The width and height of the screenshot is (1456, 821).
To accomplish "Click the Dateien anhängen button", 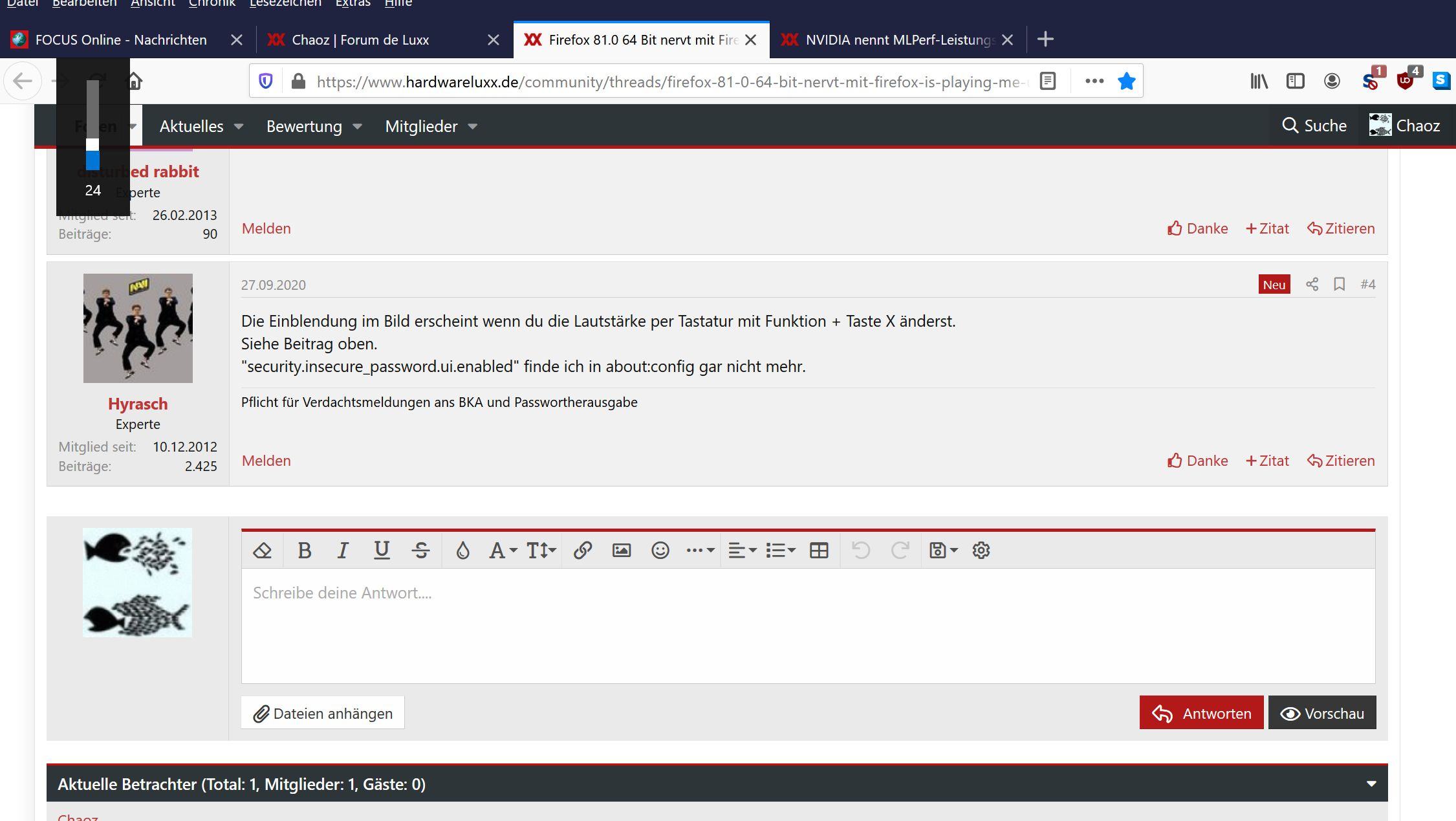I will tap(323, 713).
